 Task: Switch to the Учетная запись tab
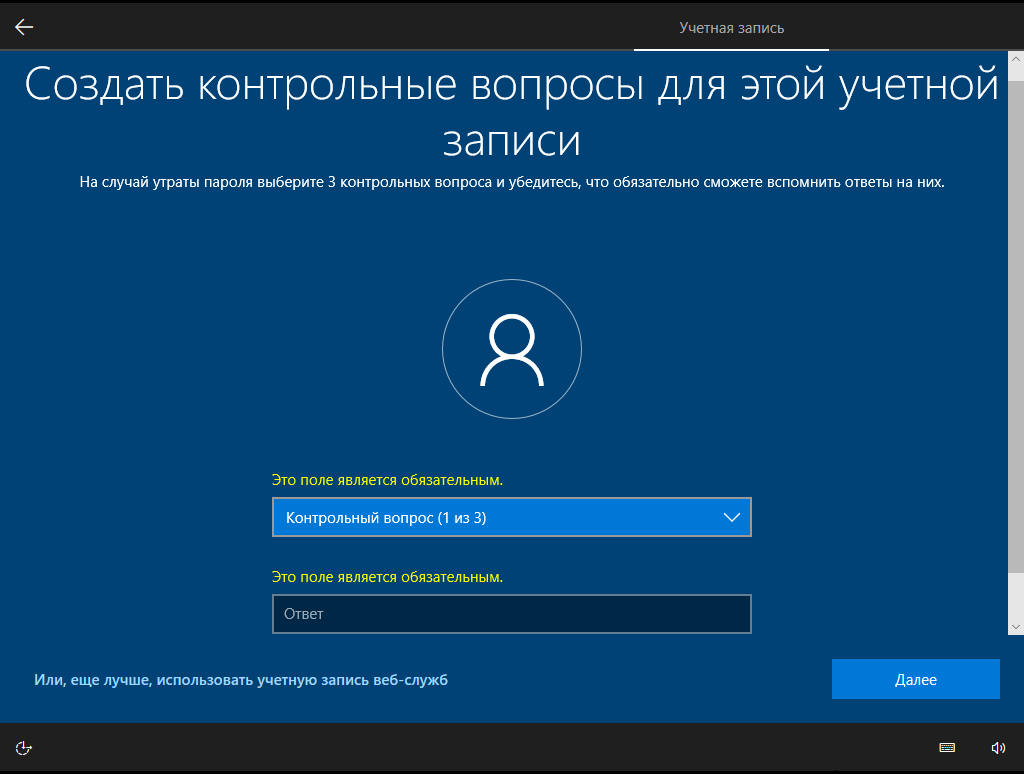point(731,28)
